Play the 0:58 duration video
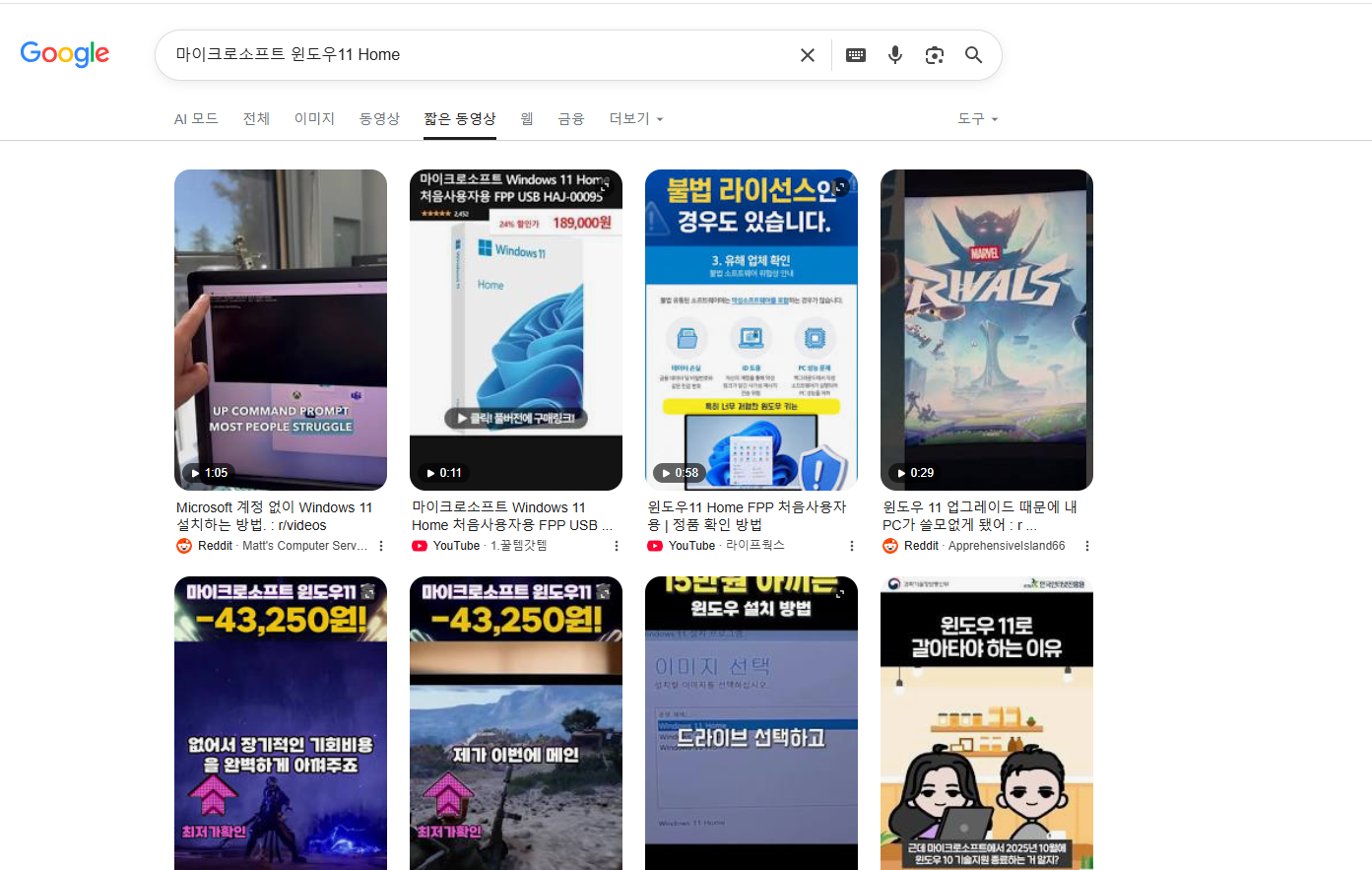This screenshot has height=870, width=1372. click(680, 473)
